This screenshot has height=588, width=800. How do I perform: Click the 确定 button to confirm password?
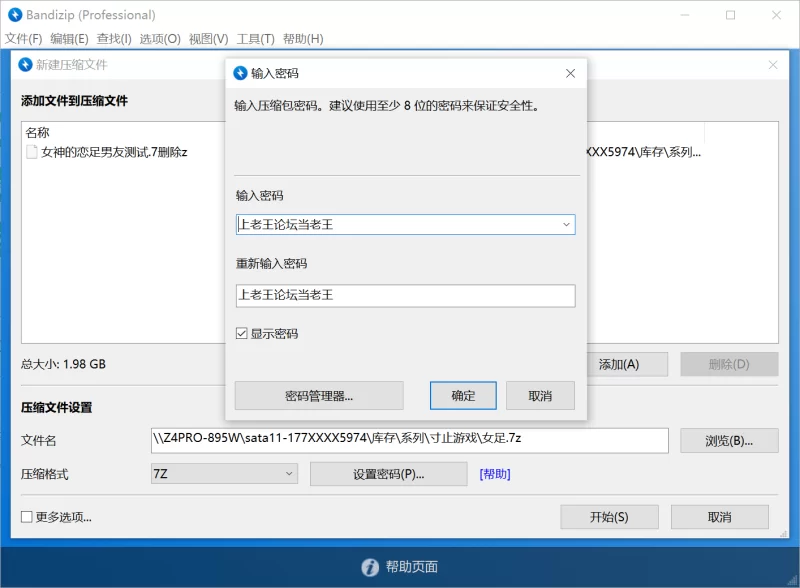pos(462,395)
